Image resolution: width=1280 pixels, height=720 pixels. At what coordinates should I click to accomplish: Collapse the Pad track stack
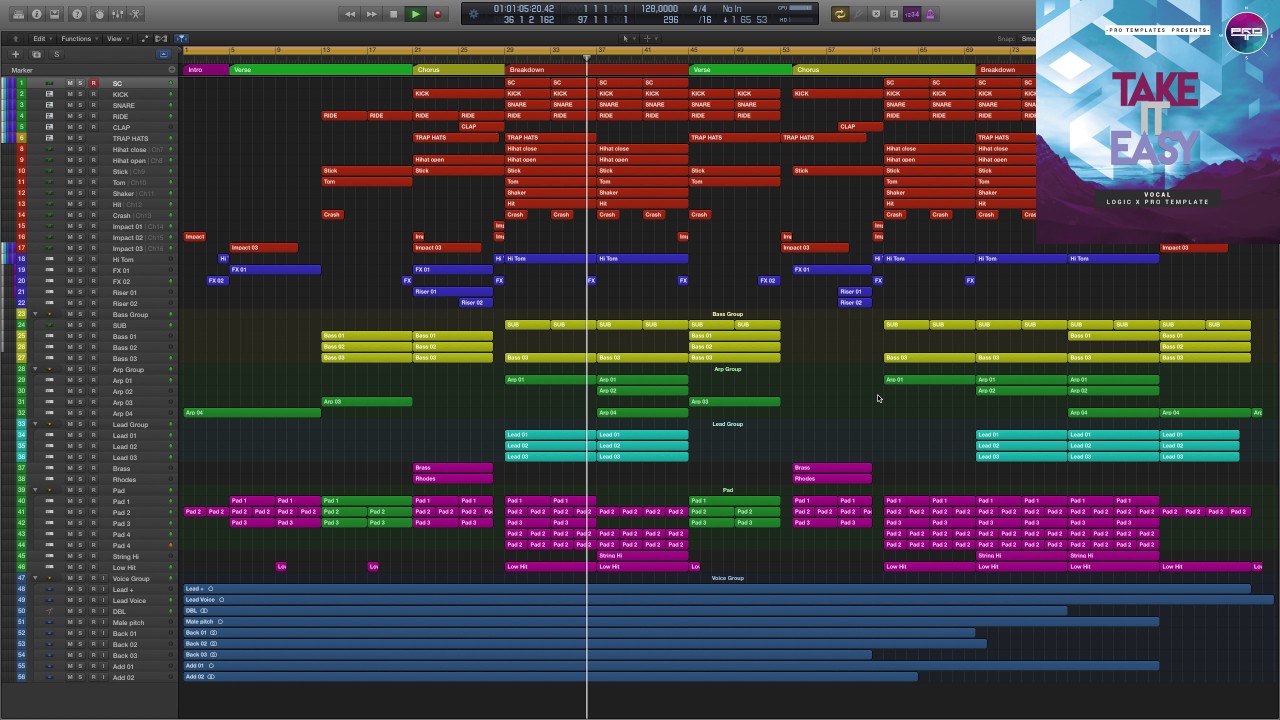click(x=35, y=491)
